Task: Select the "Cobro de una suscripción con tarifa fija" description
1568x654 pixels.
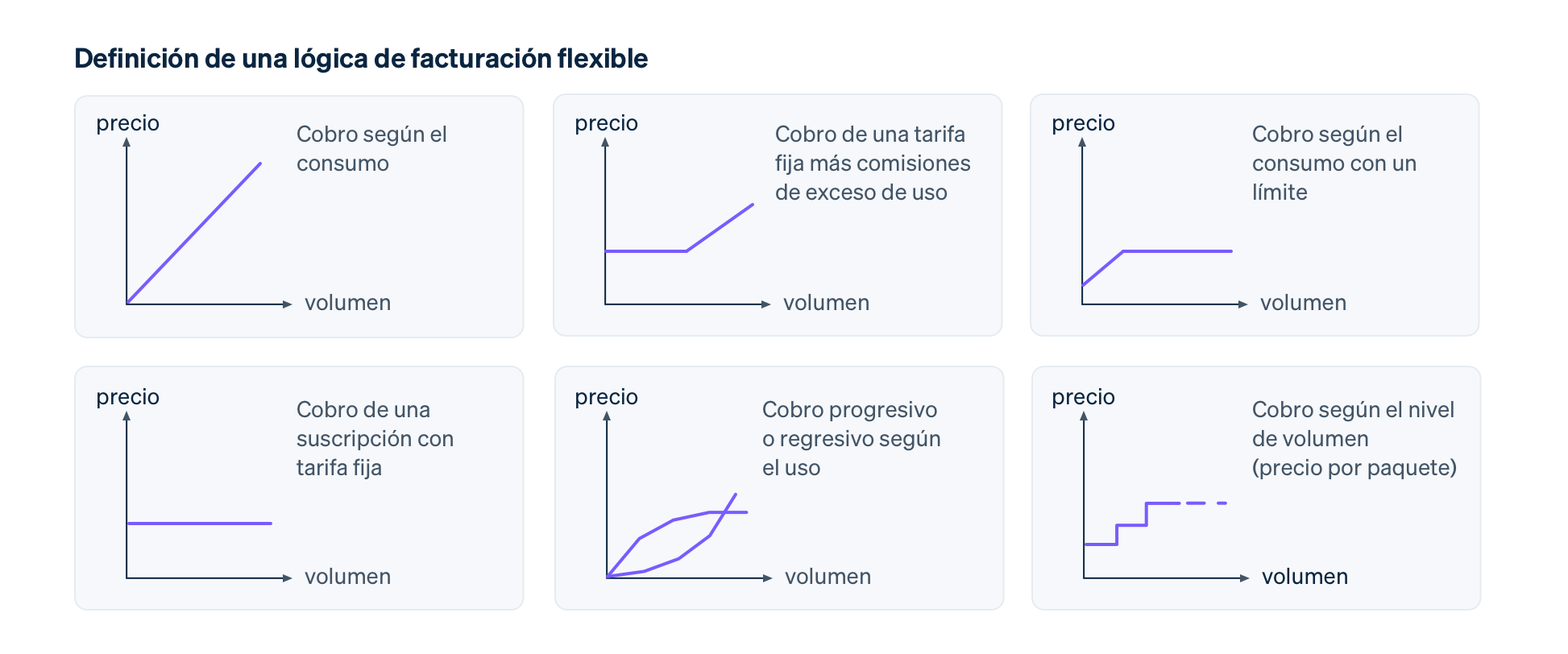Action: point(375,439)
